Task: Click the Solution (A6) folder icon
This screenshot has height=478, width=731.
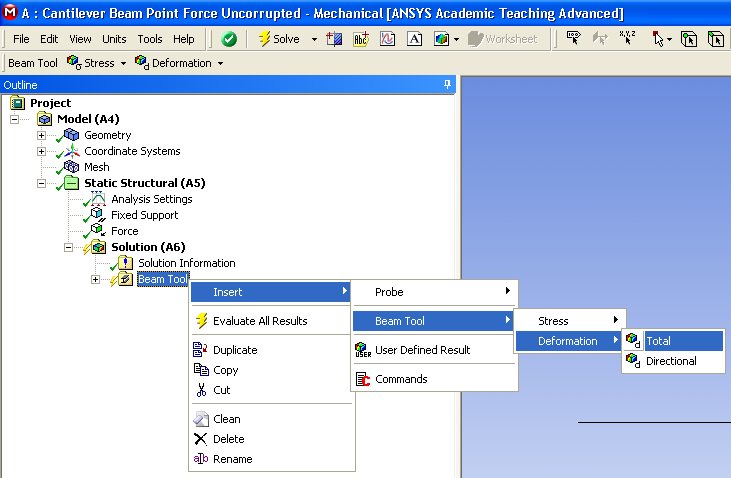Action: (x=98, y=247)
